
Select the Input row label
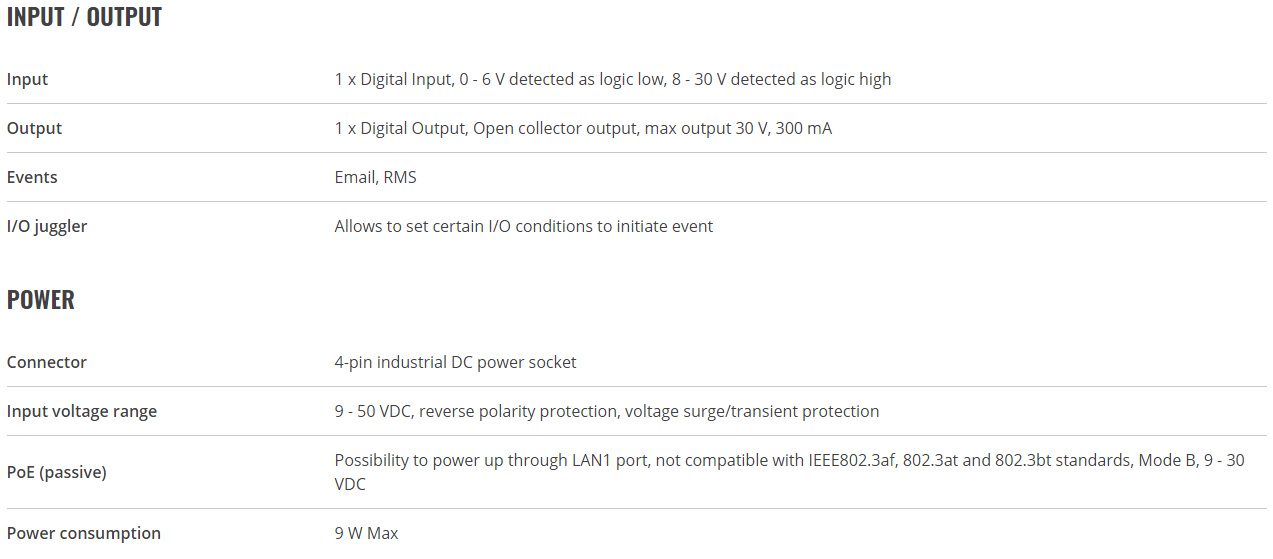tap(27, 79)
